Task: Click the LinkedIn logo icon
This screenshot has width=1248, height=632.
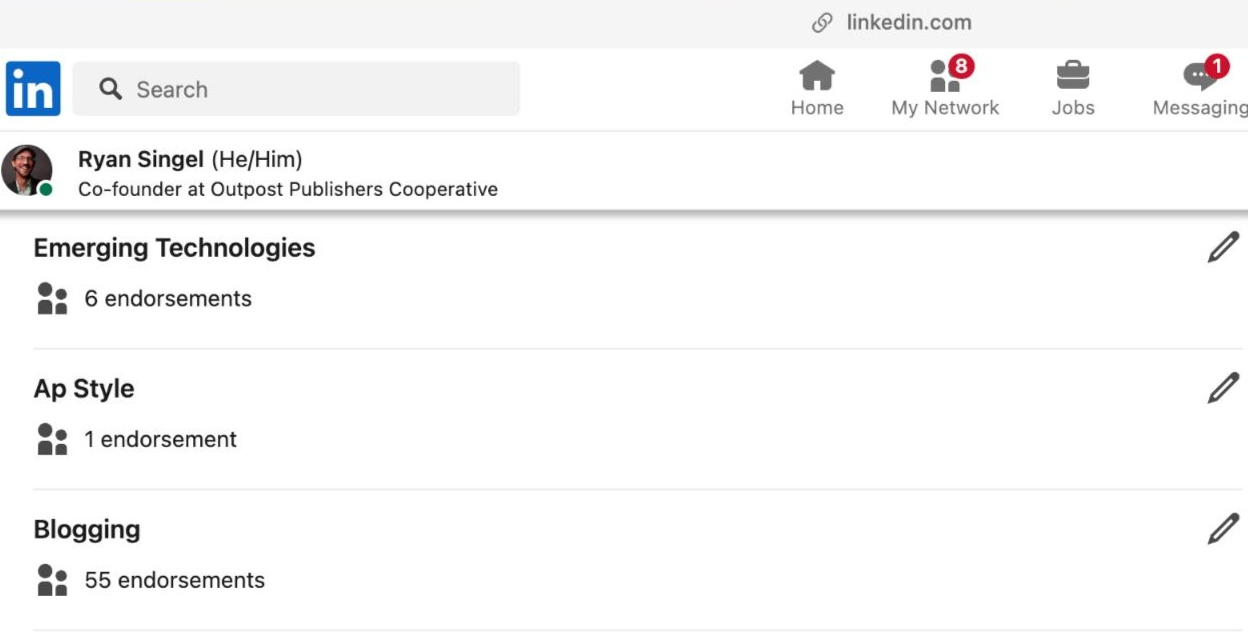Action: [x=33, y=89]
